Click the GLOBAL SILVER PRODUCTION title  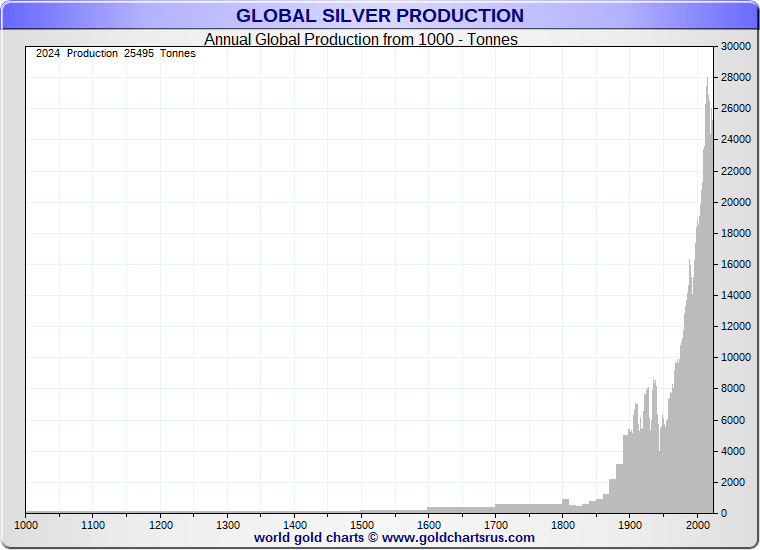380,16
